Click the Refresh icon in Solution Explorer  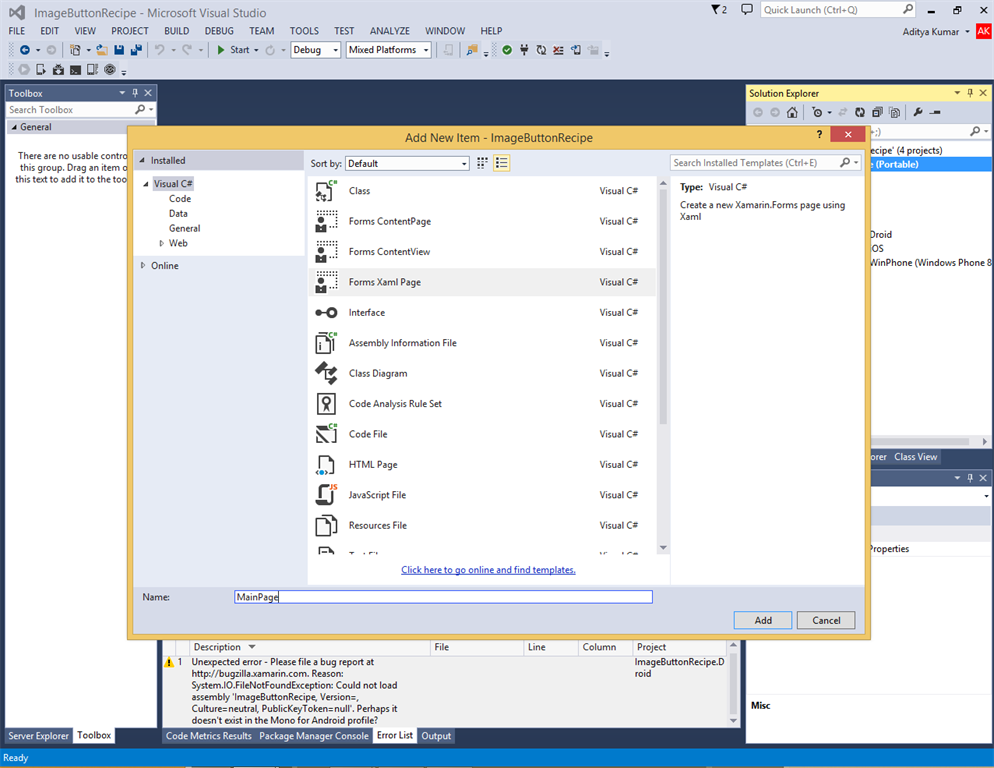pos(860,112)
